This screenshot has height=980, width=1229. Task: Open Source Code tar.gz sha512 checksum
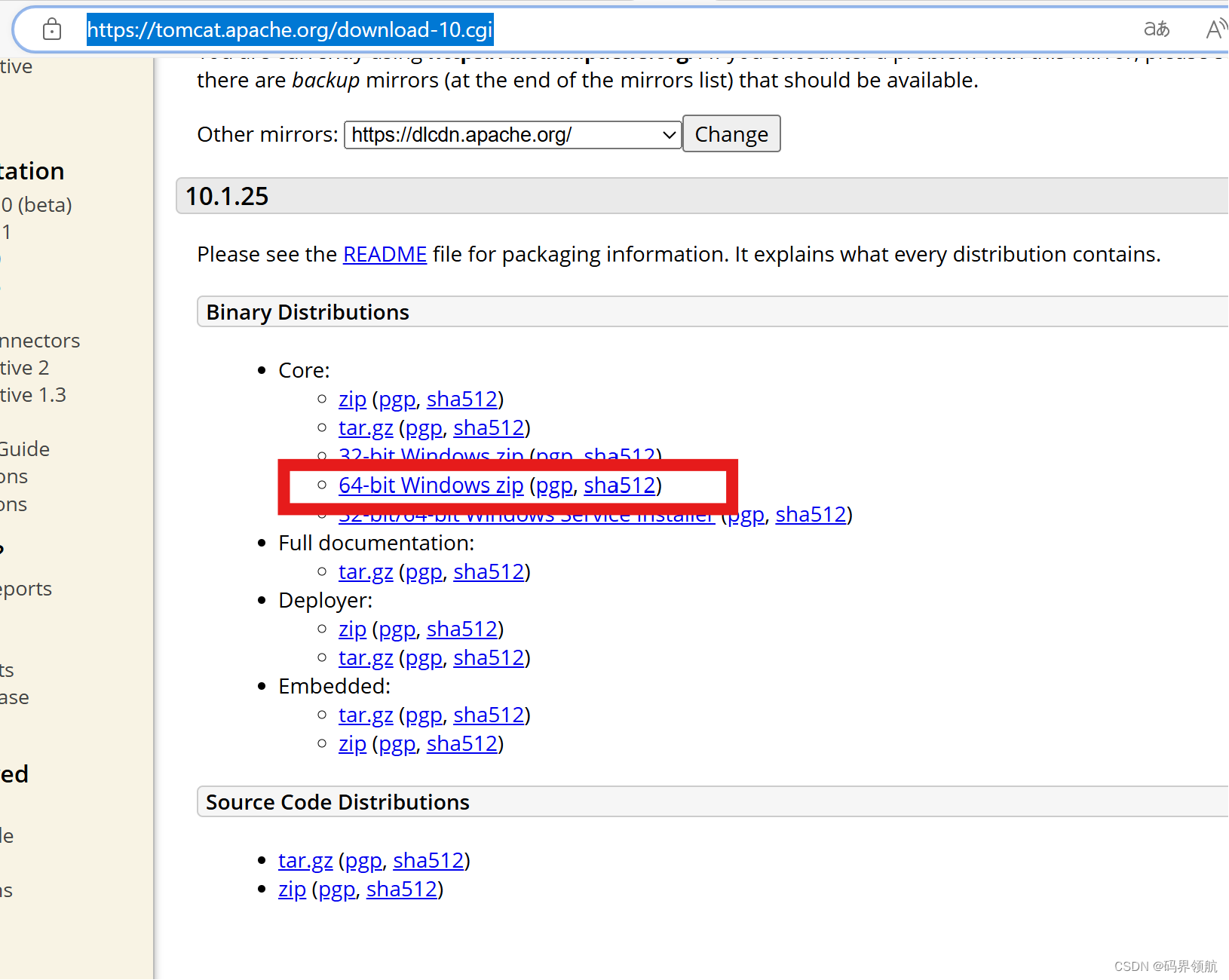tap(428, 860)
